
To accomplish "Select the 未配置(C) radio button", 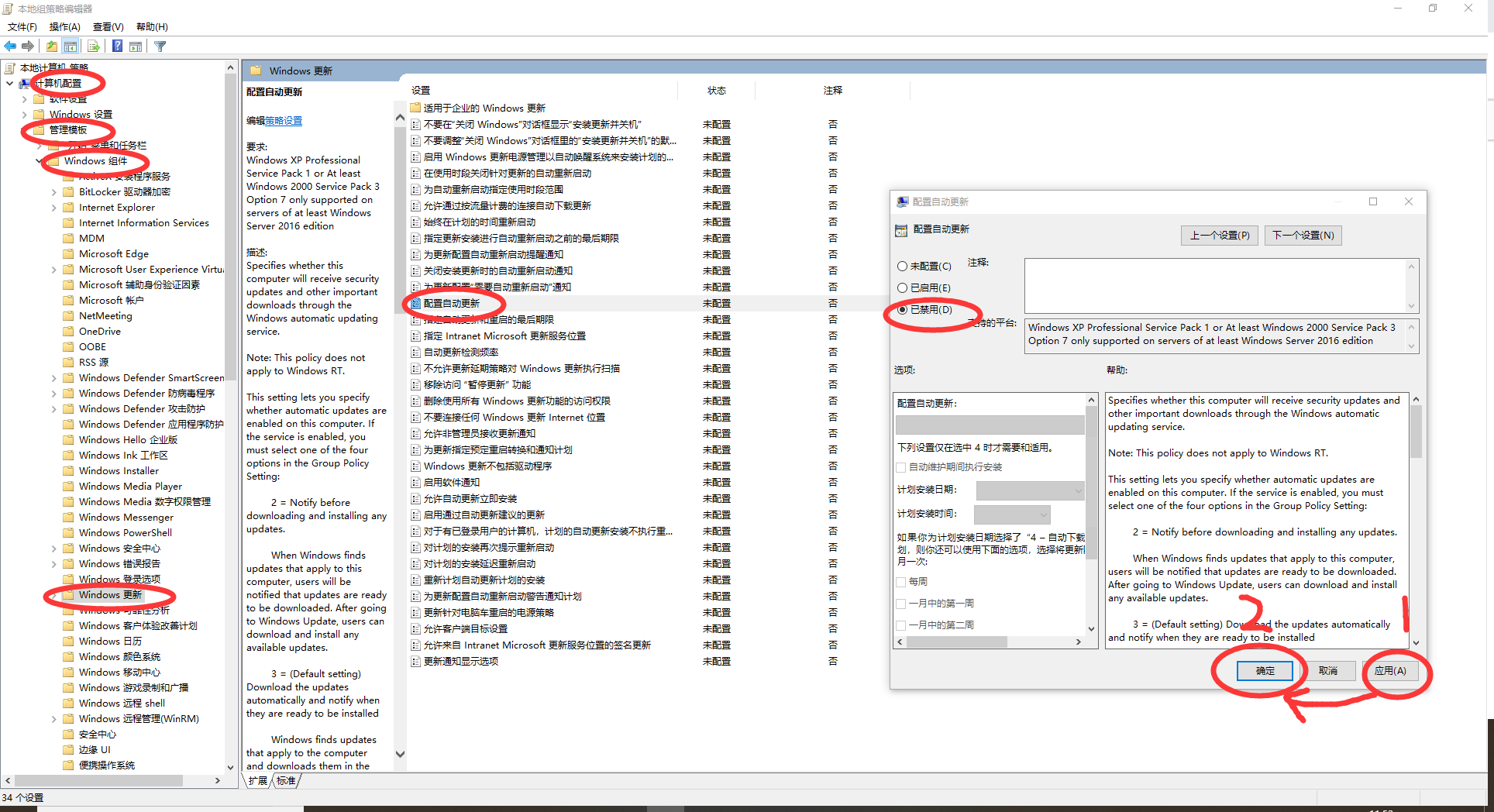I will tap(902, 266).
